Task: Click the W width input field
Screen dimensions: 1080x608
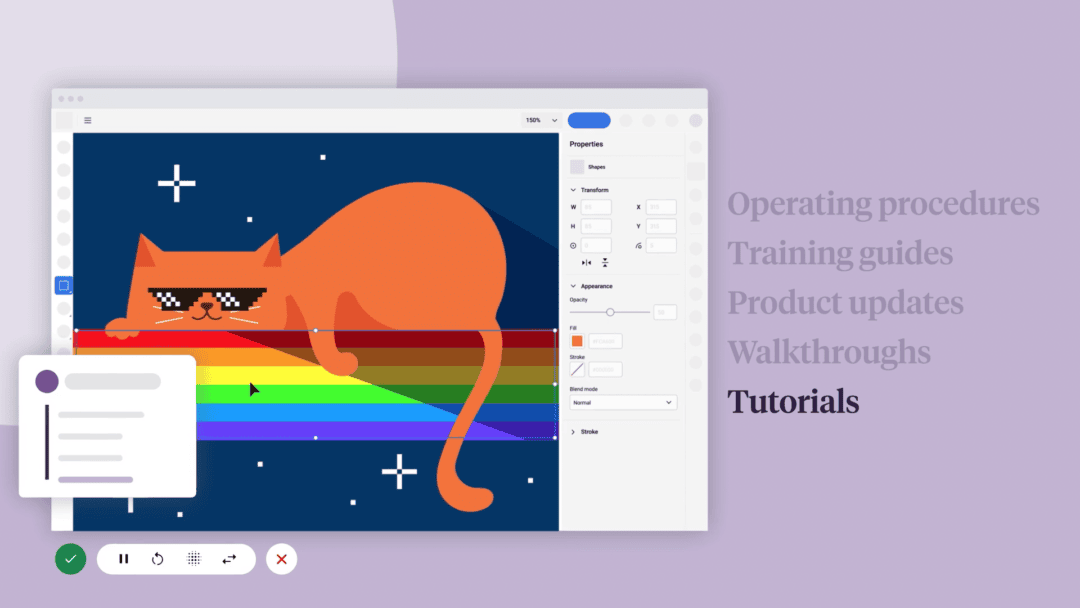Action: 596,207
